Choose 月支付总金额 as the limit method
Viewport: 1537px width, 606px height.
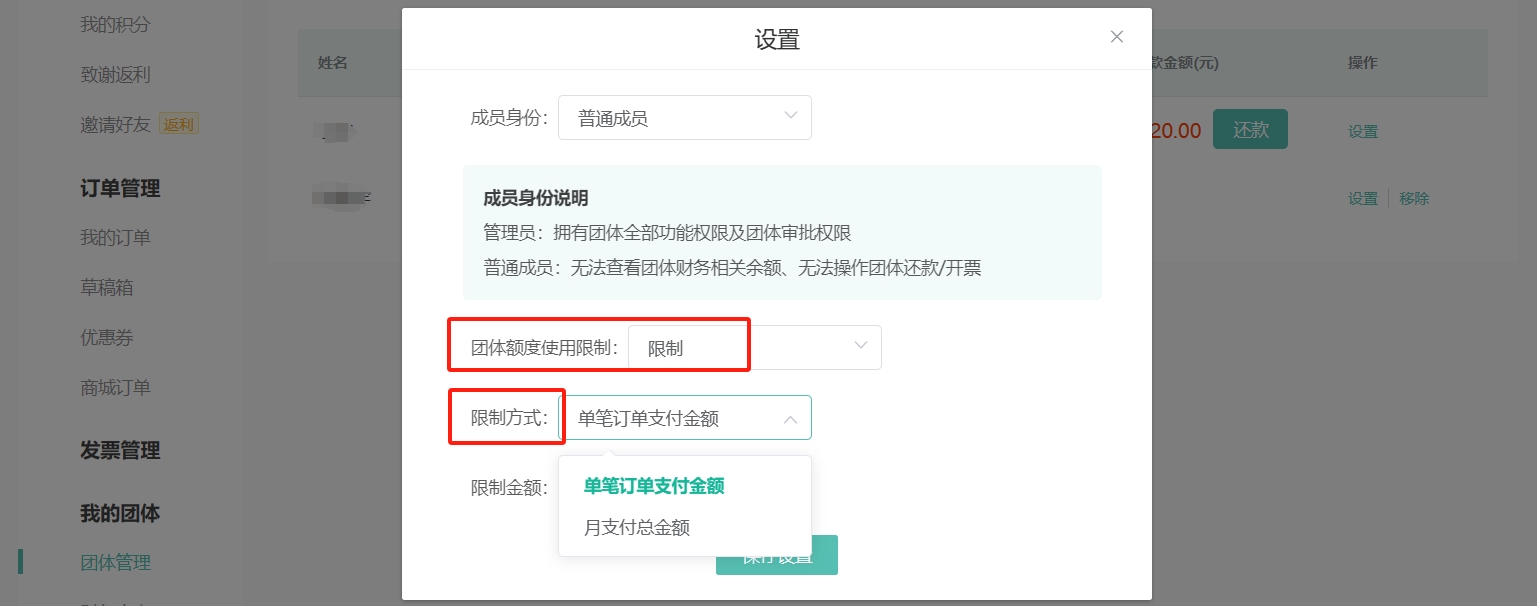tap(636, 525)
